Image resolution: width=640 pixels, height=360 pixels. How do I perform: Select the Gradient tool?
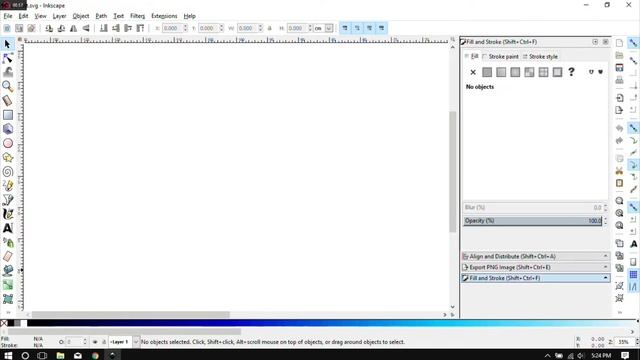tap(7, 285)
